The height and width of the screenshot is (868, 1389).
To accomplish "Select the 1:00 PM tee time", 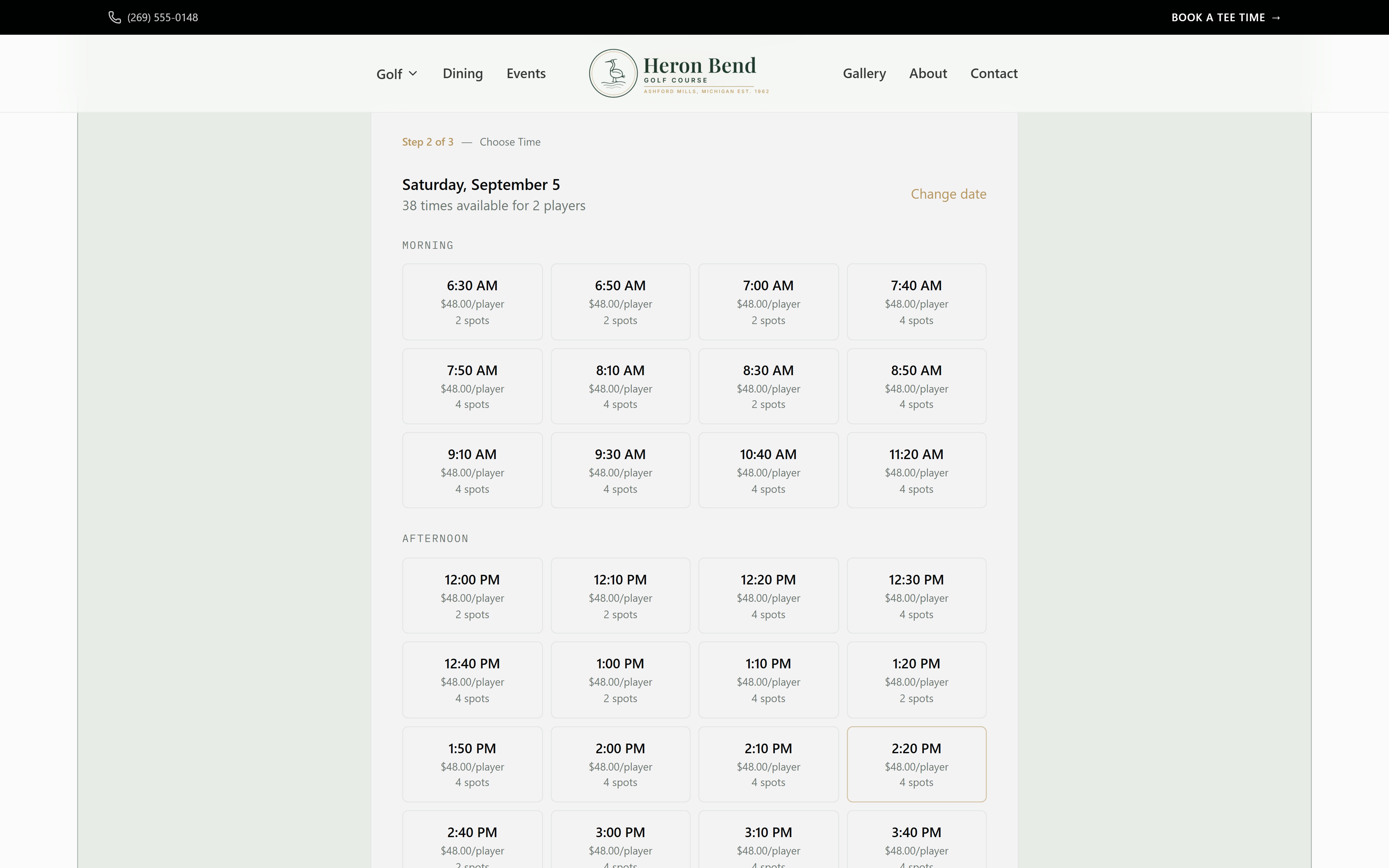I will pos(621,680).
